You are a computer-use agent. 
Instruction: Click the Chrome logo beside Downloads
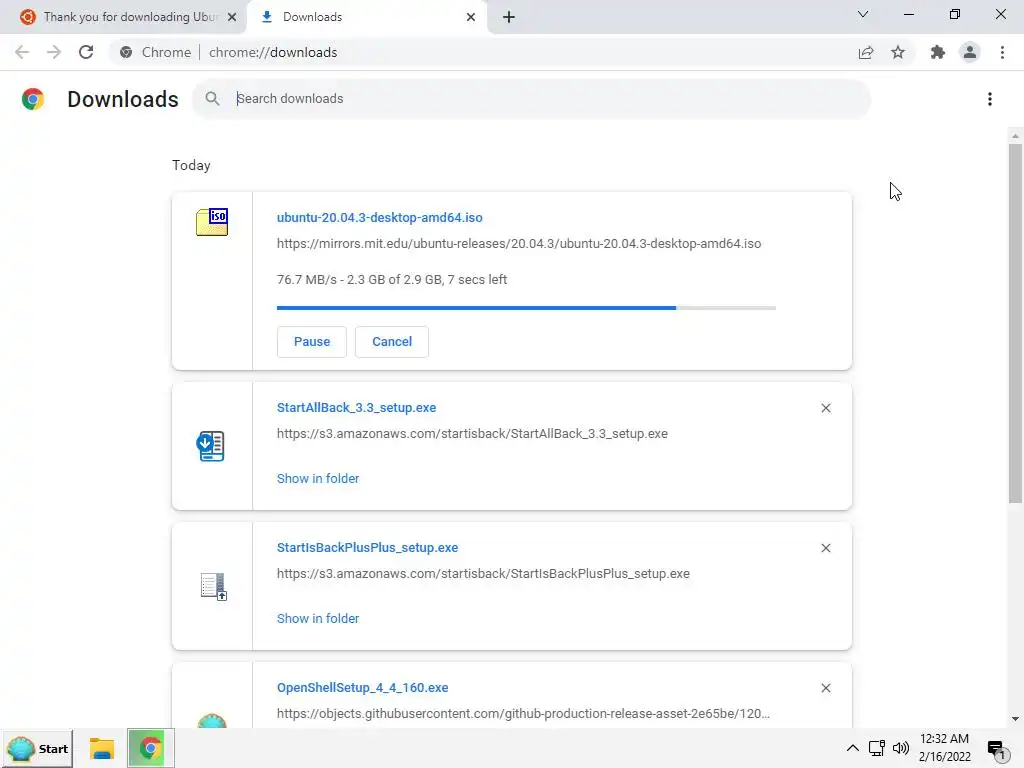pos(33,99)
